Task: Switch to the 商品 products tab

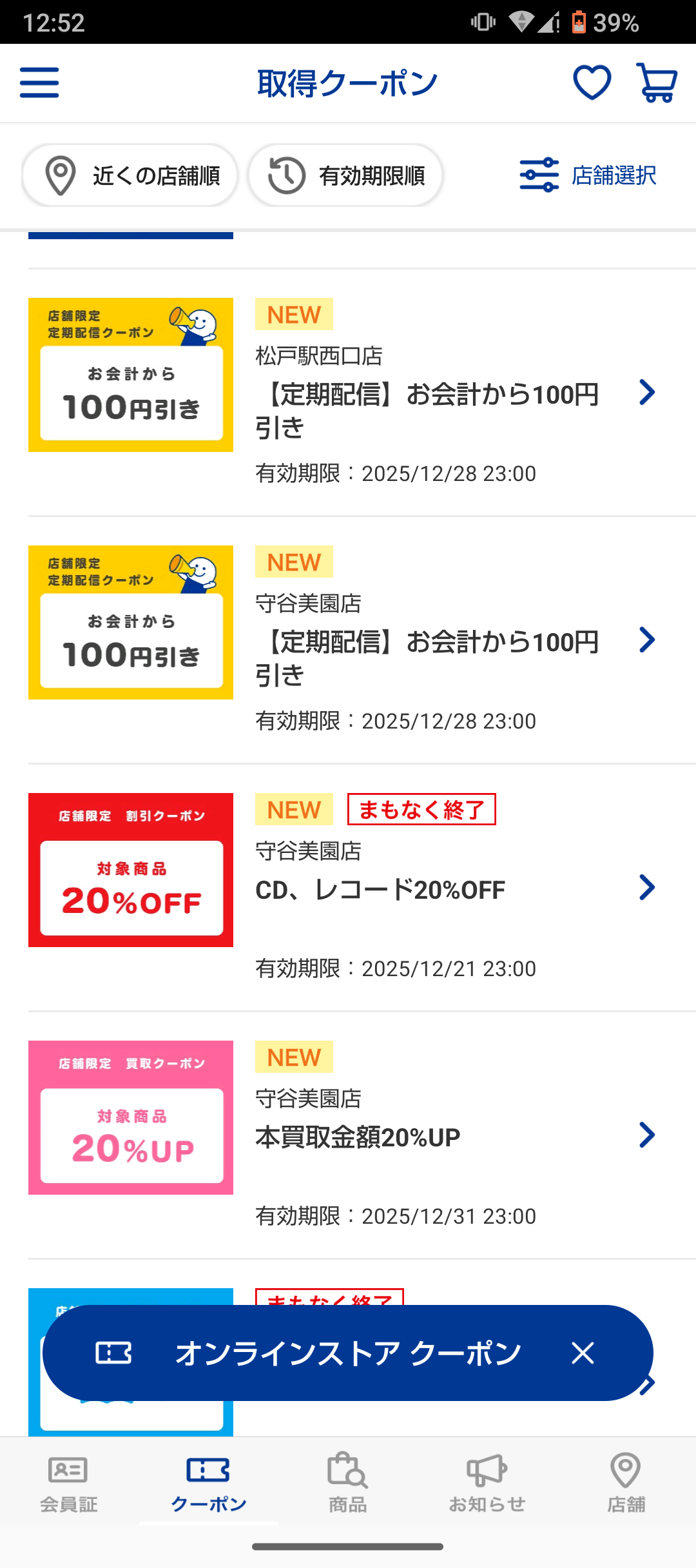Action: click(347, 1482)
